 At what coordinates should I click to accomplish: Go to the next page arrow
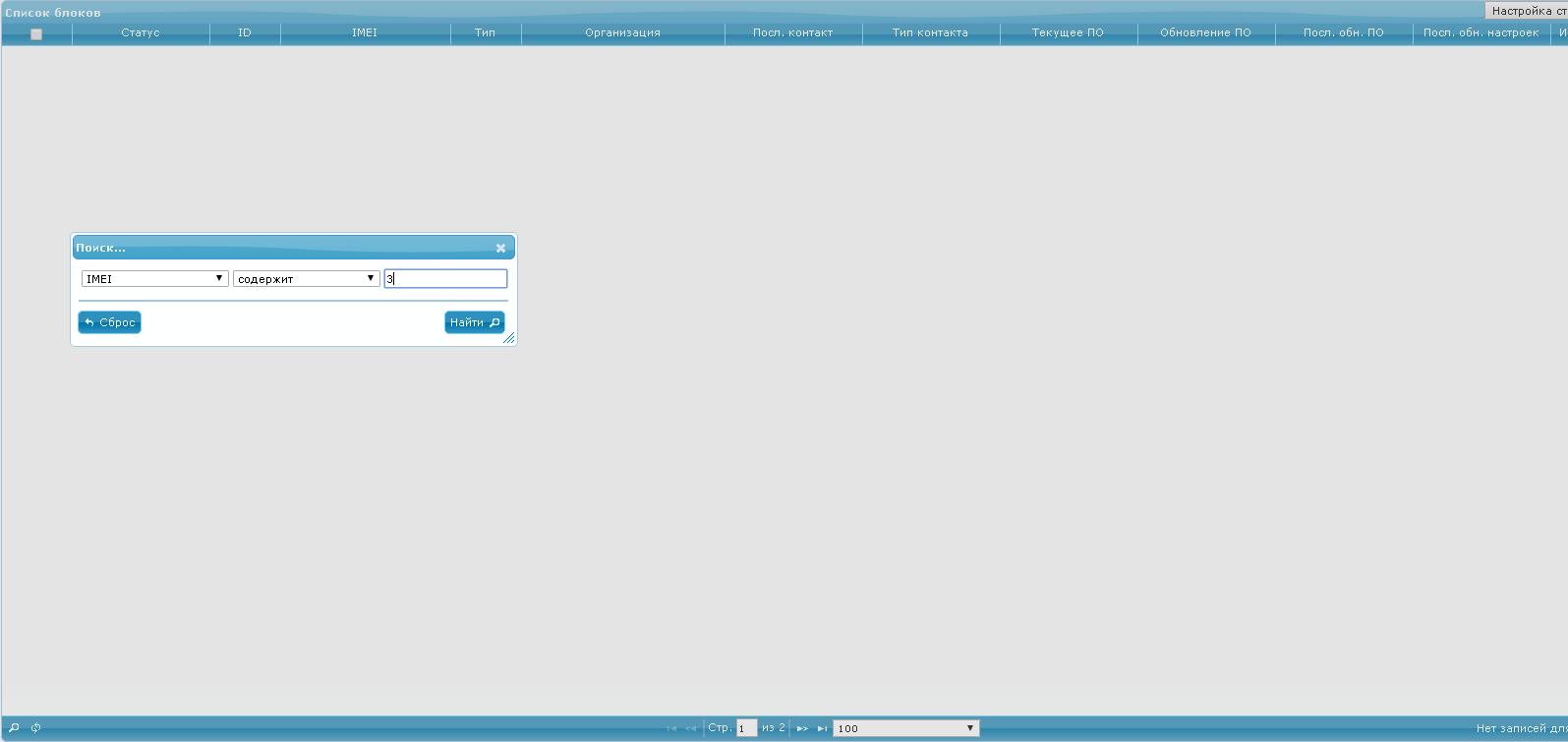[802, 728]
